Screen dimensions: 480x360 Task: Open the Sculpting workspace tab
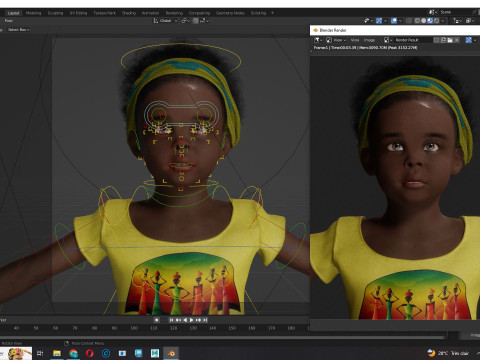[55, 13]
